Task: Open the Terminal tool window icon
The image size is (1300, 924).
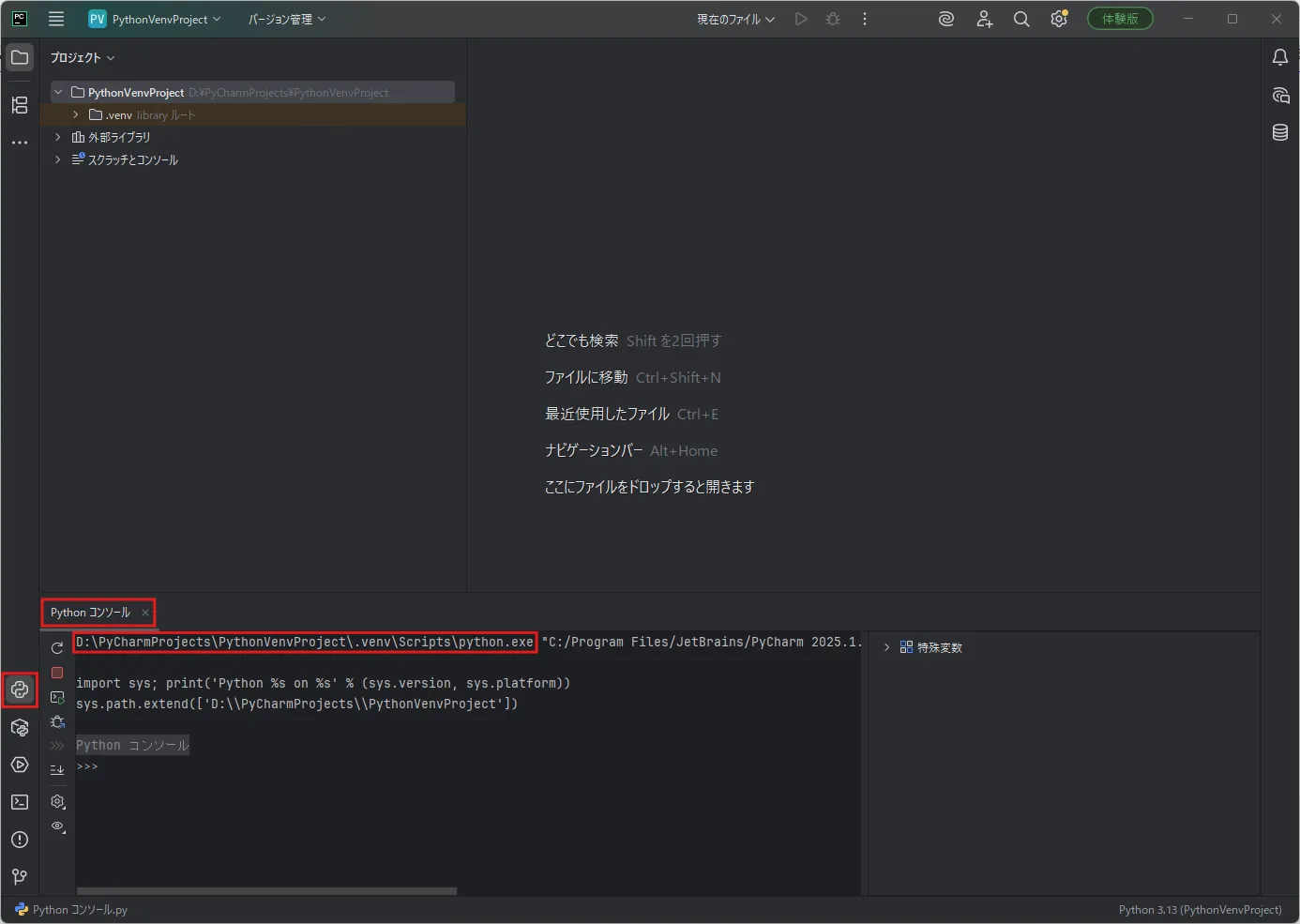Action: click(x=20, y=802)
